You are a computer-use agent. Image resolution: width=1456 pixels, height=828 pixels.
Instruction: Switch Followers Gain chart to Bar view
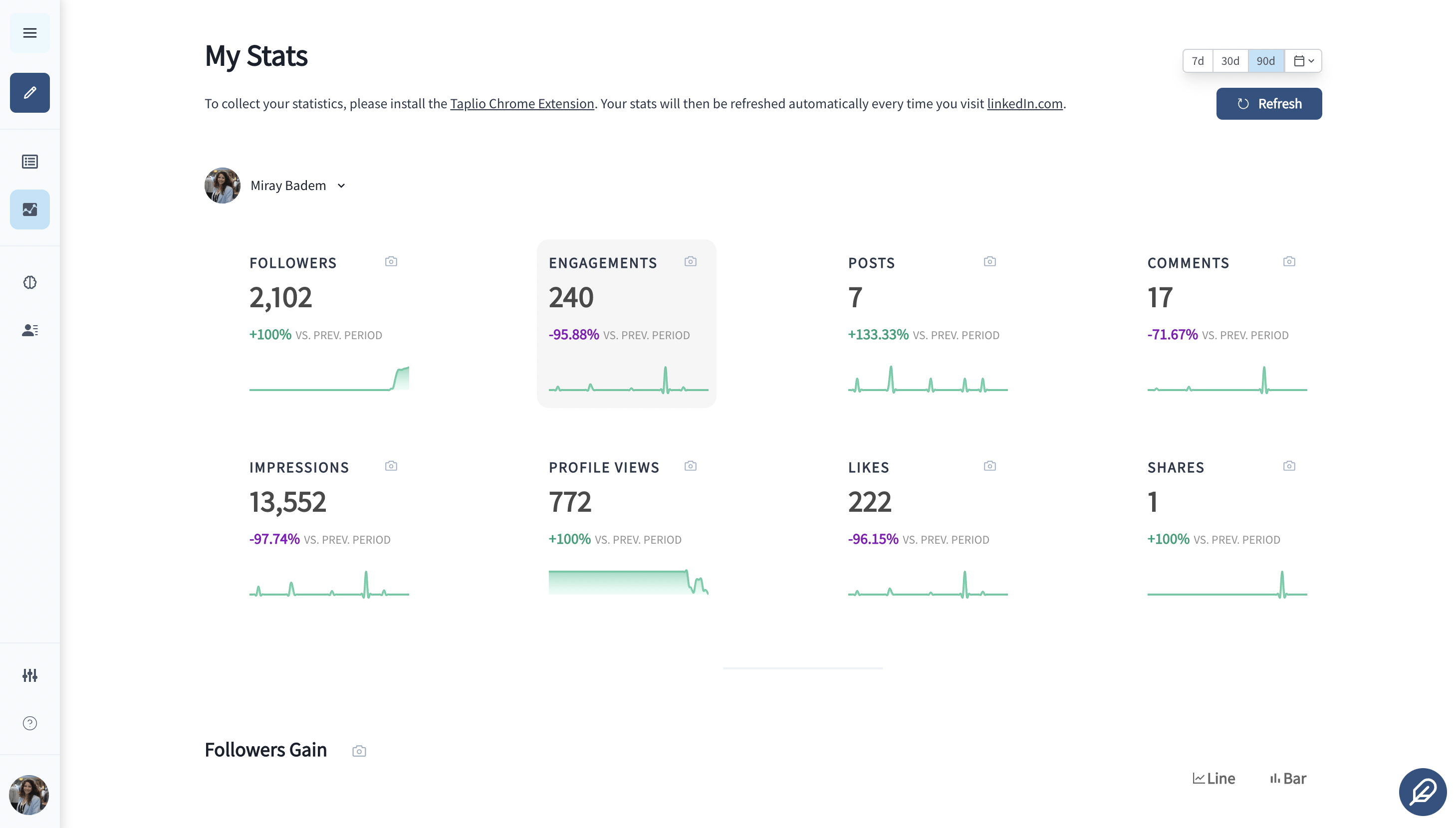coord(1287,778)
